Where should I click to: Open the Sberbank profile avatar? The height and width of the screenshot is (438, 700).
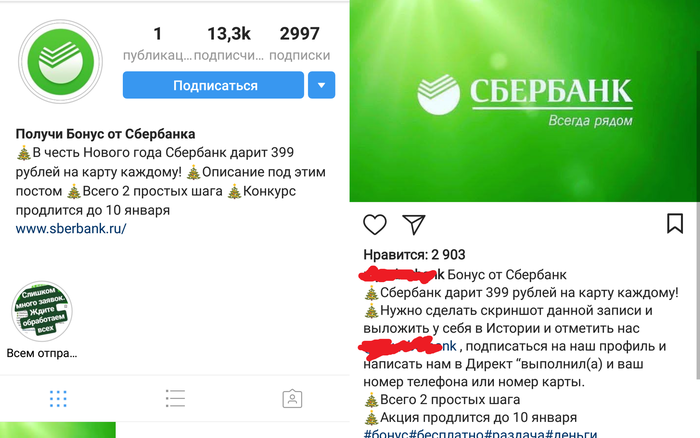pyautogui.click(x=60, y=62)
